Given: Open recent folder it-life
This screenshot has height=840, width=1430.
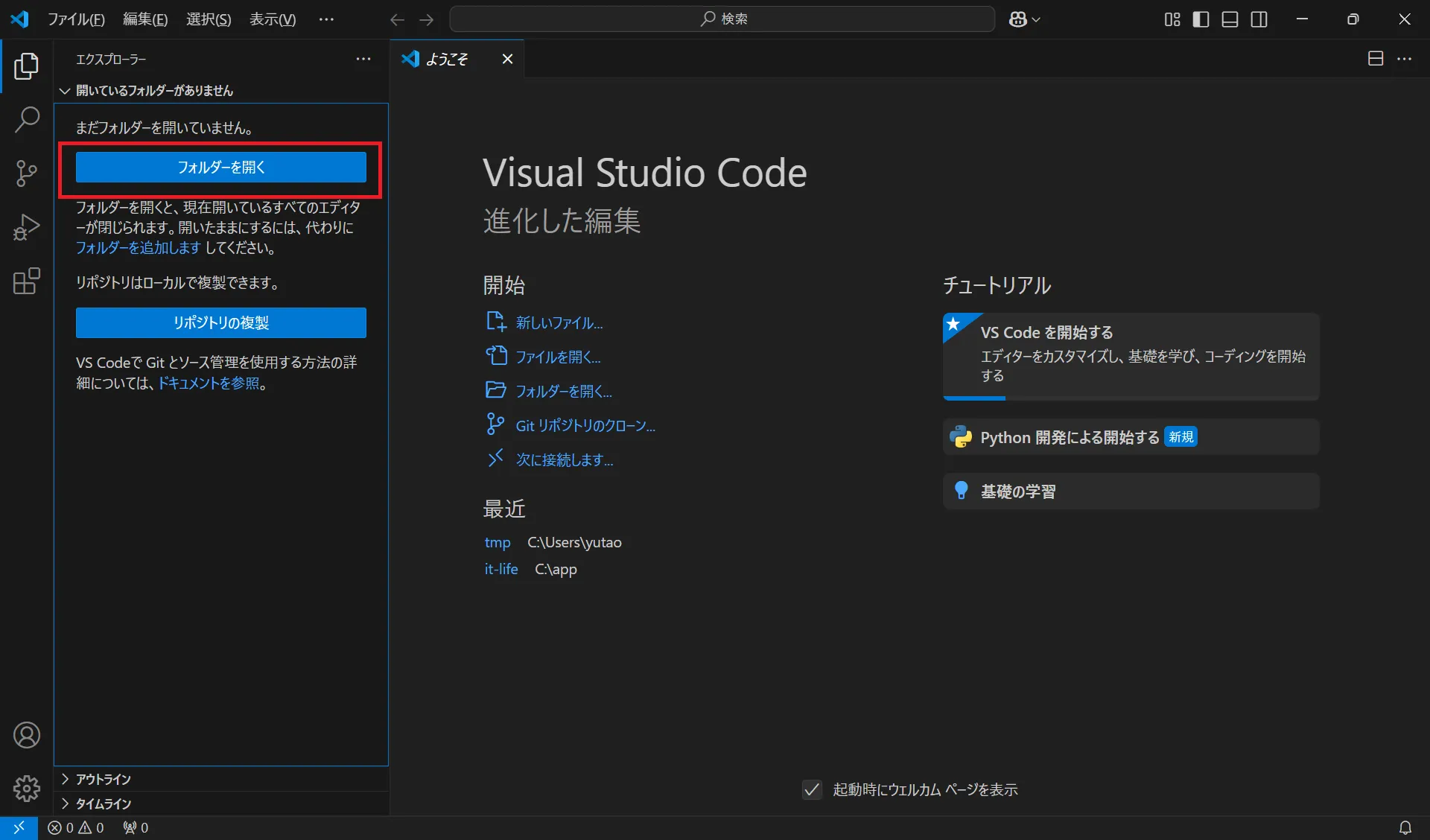Looking at the screenshot, I should click(x=501, y=569).
